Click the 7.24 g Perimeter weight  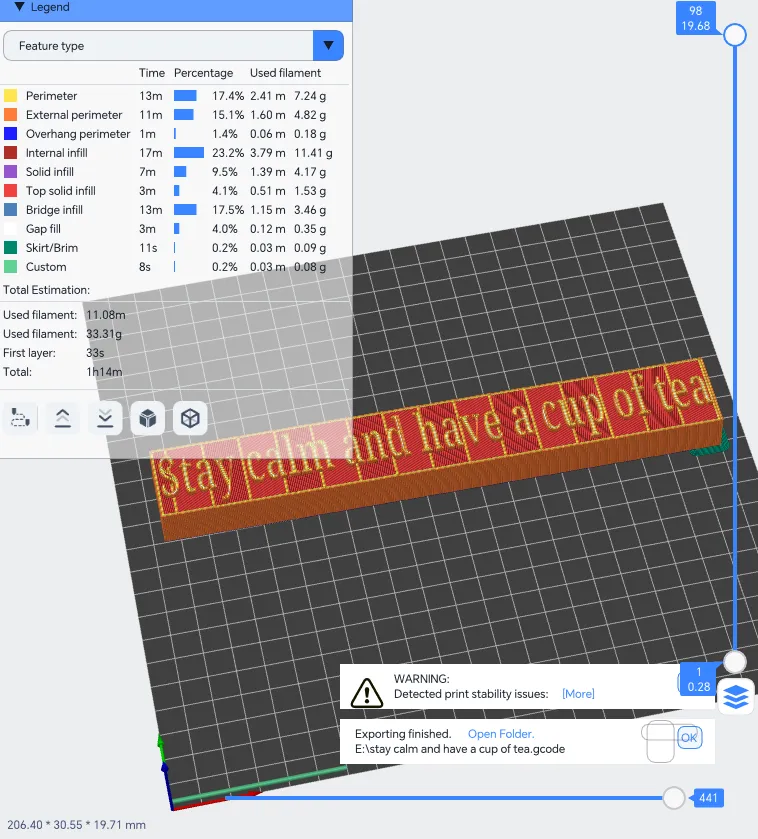pos(310,96)
